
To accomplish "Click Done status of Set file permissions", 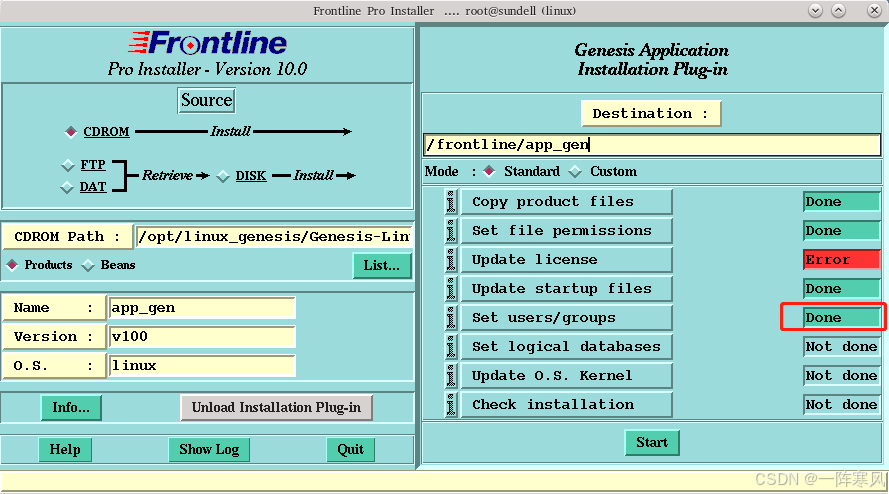I will (841, 231).
